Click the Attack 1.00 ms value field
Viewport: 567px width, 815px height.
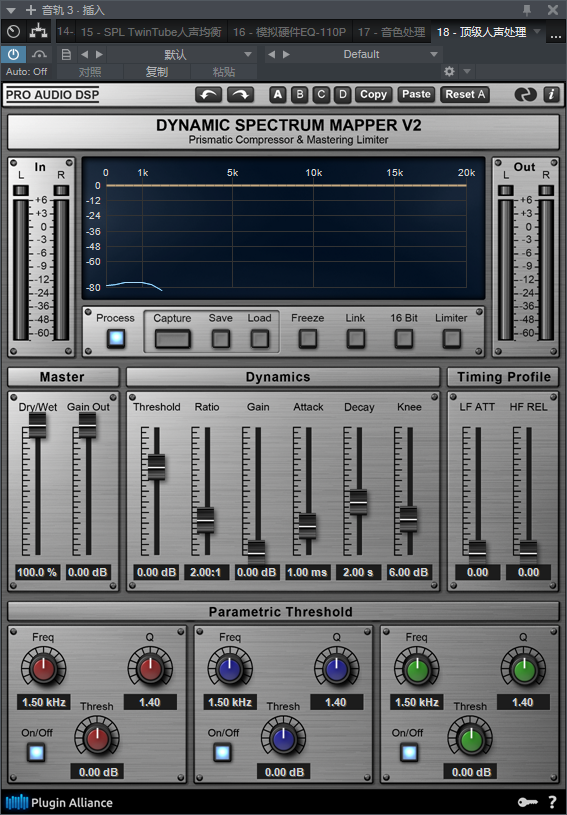tap(307, 572)
